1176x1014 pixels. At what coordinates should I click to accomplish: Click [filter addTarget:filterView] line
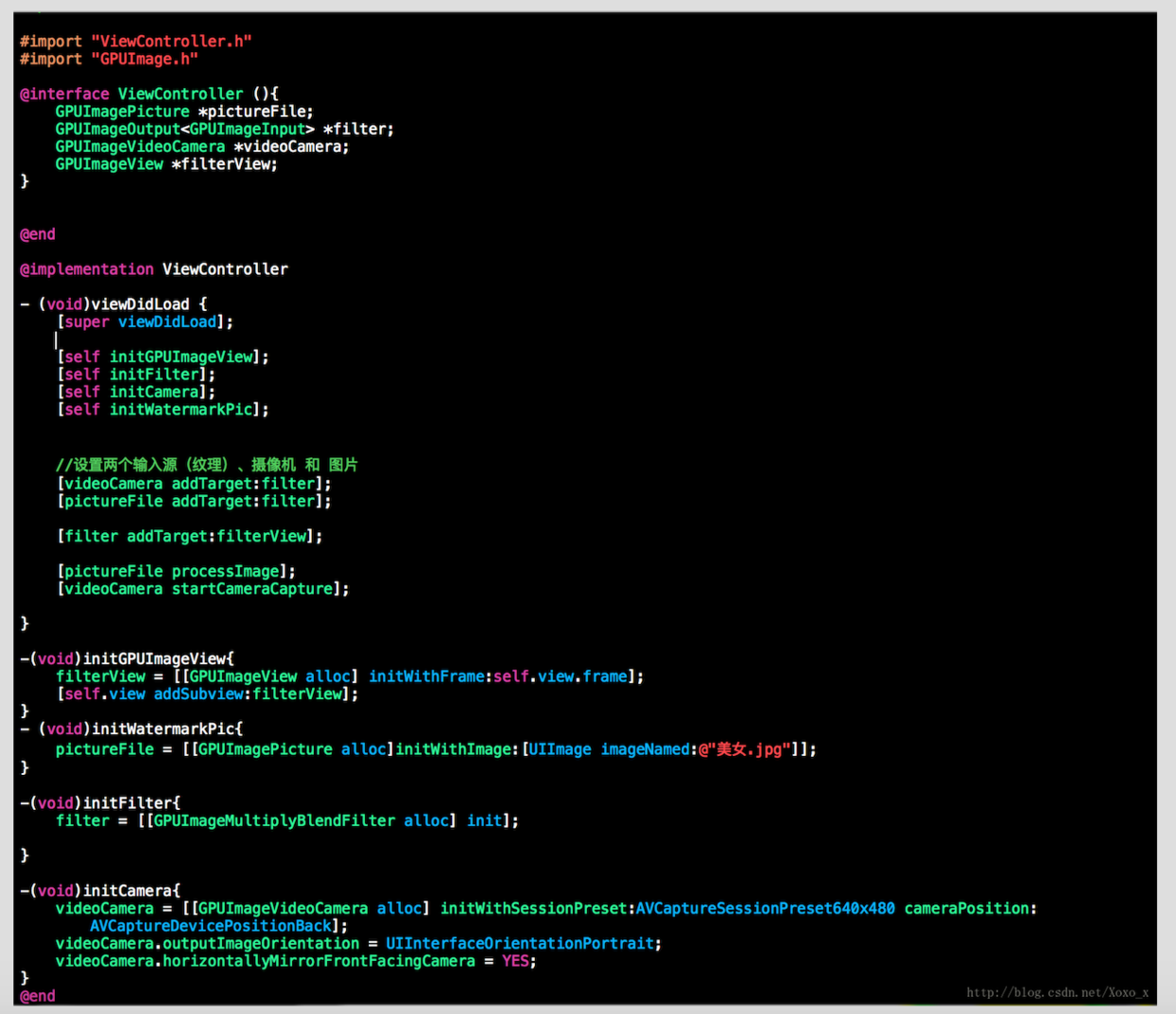click(x=190, y=536)
